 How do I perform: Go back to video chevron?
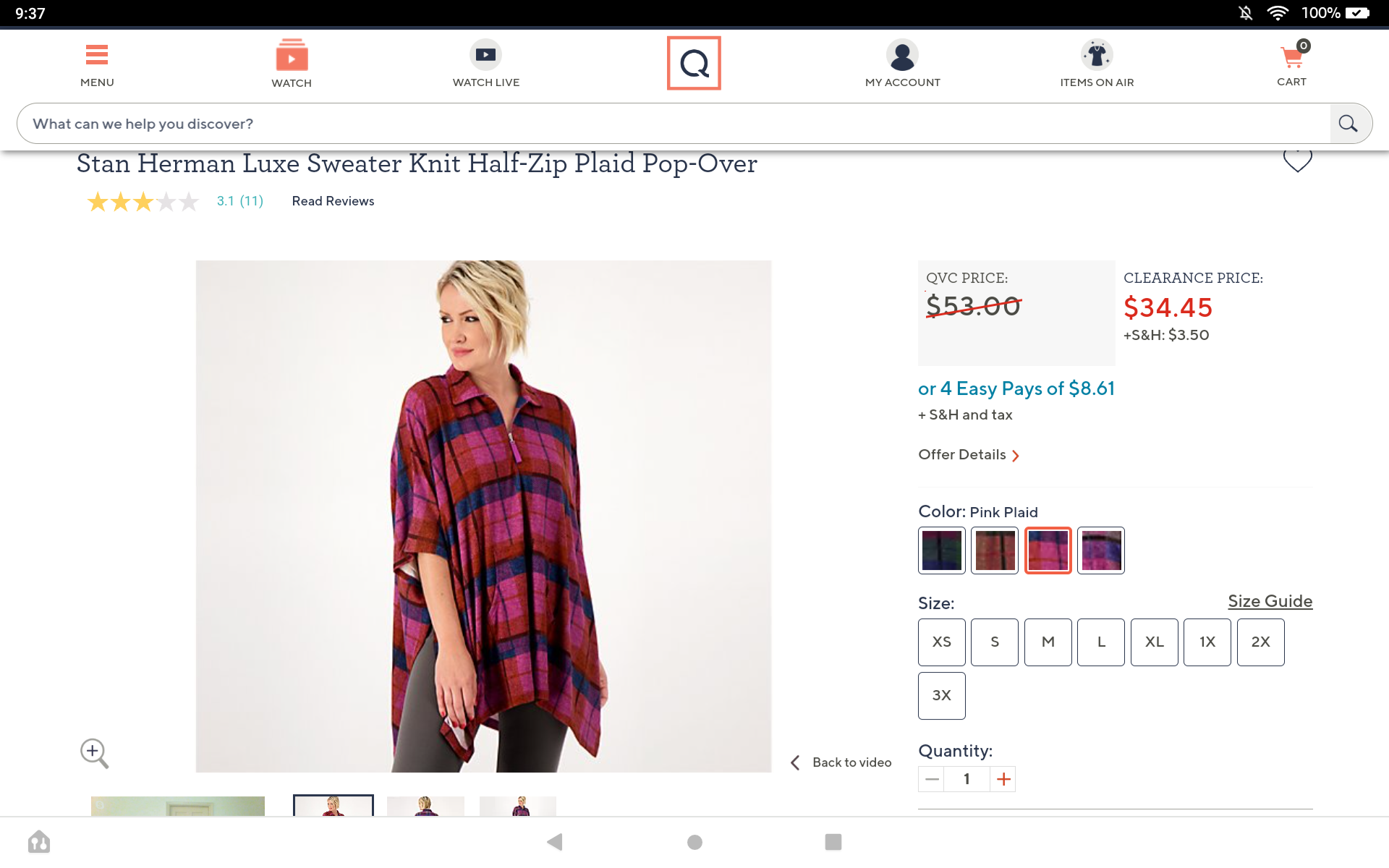tap(796, 762)
